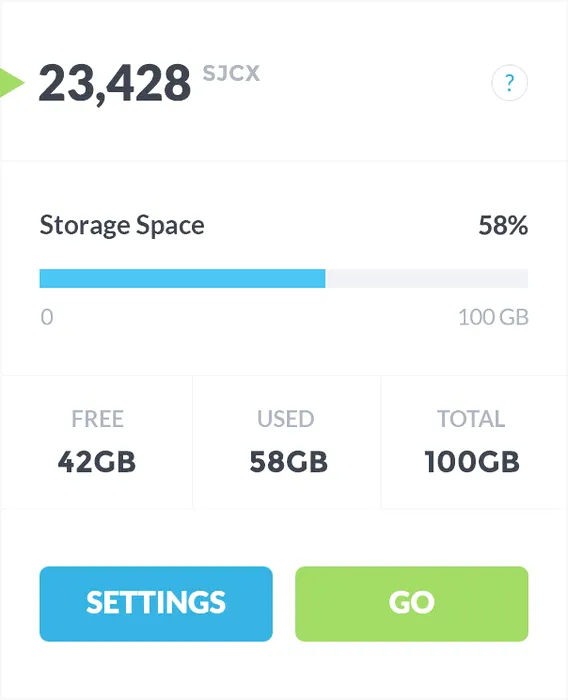568x700 pixels.
Task: Click the 58GB used value
Action: pos(288,462)
